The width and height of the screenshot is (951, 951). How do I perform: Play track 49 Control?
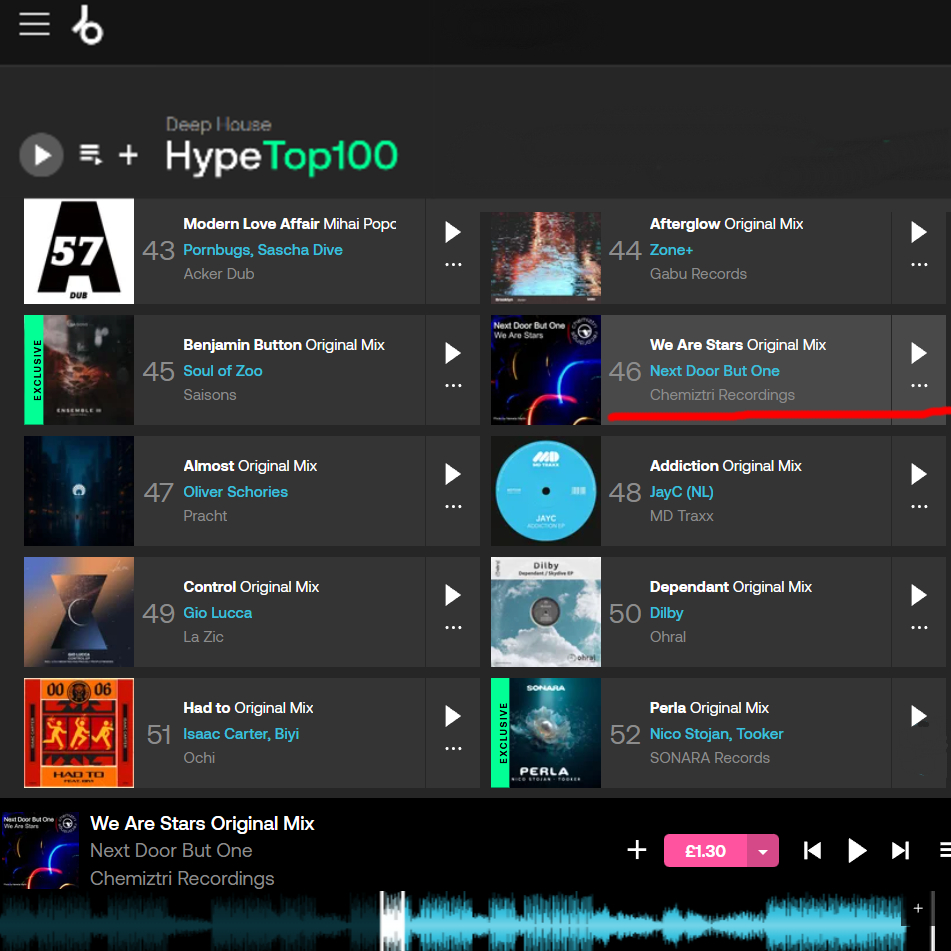453,595
